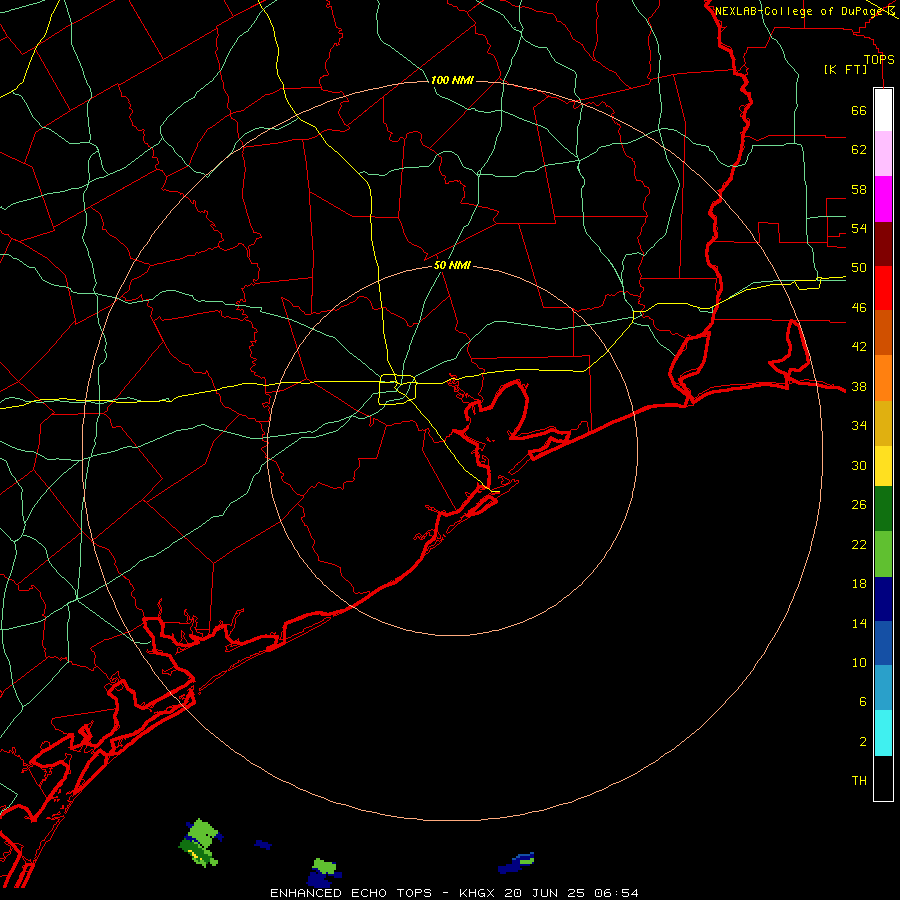The width and height of the screenshot is (900, 900).
Task: Select legend value 10
Action: [859, 662]
